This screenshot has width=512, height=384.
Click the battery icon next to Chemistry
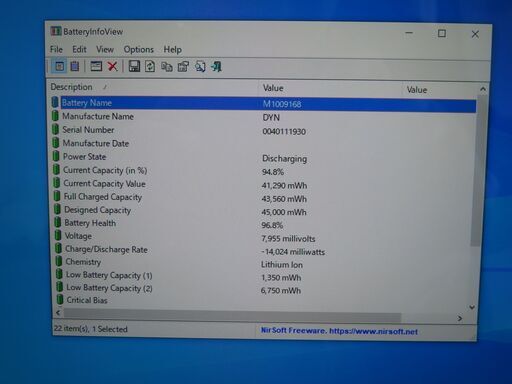tap(59, 261)
